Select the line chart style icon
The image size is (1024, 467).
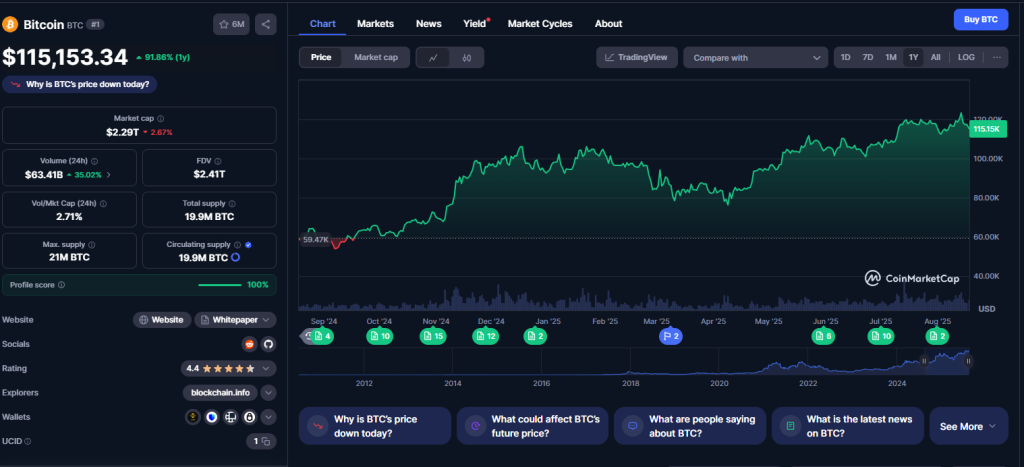[433, 58]
